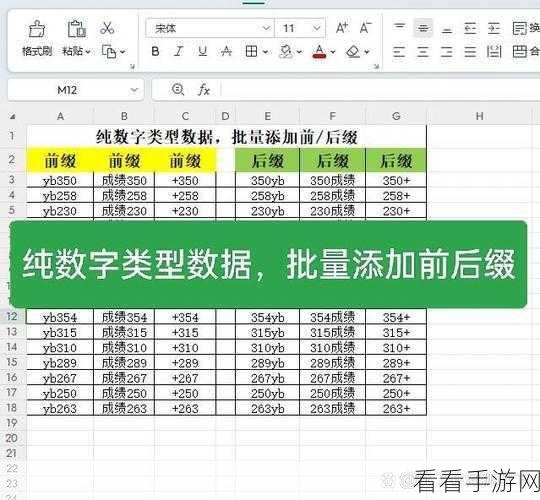
Task: Toggle Strikethrough formatting
Action: 226,52
